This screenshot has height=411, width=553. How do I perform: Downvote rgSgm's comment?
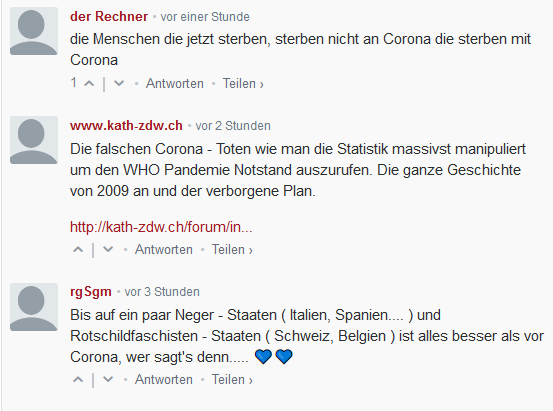point(108,380)
